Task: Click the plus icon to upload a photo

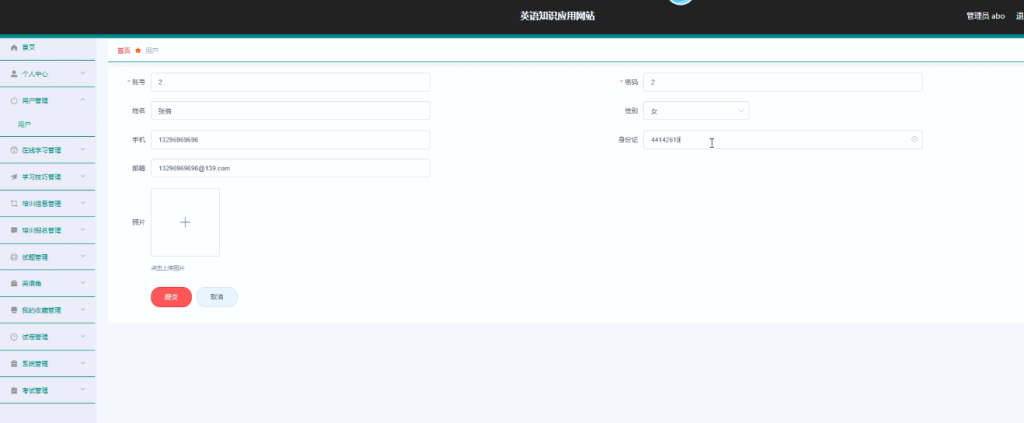Action: (x=185, y=222)
